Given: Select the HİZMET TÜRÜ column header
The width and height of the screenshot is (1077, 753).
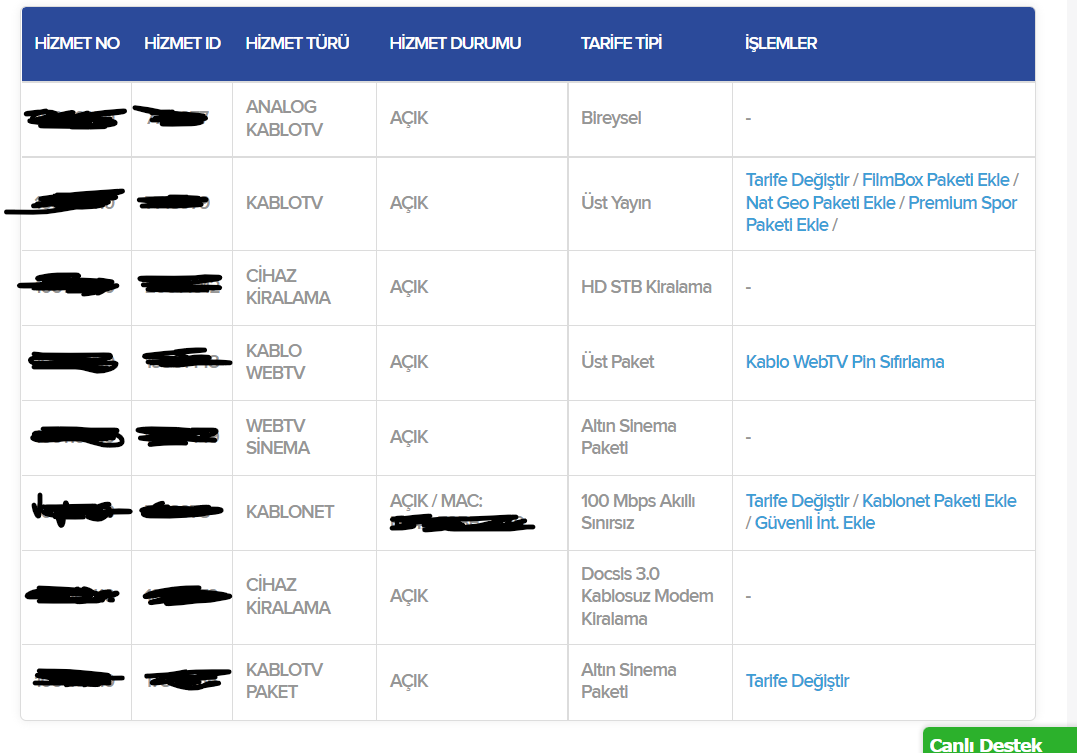Looking at the screenshot, I should click(297, 44).
